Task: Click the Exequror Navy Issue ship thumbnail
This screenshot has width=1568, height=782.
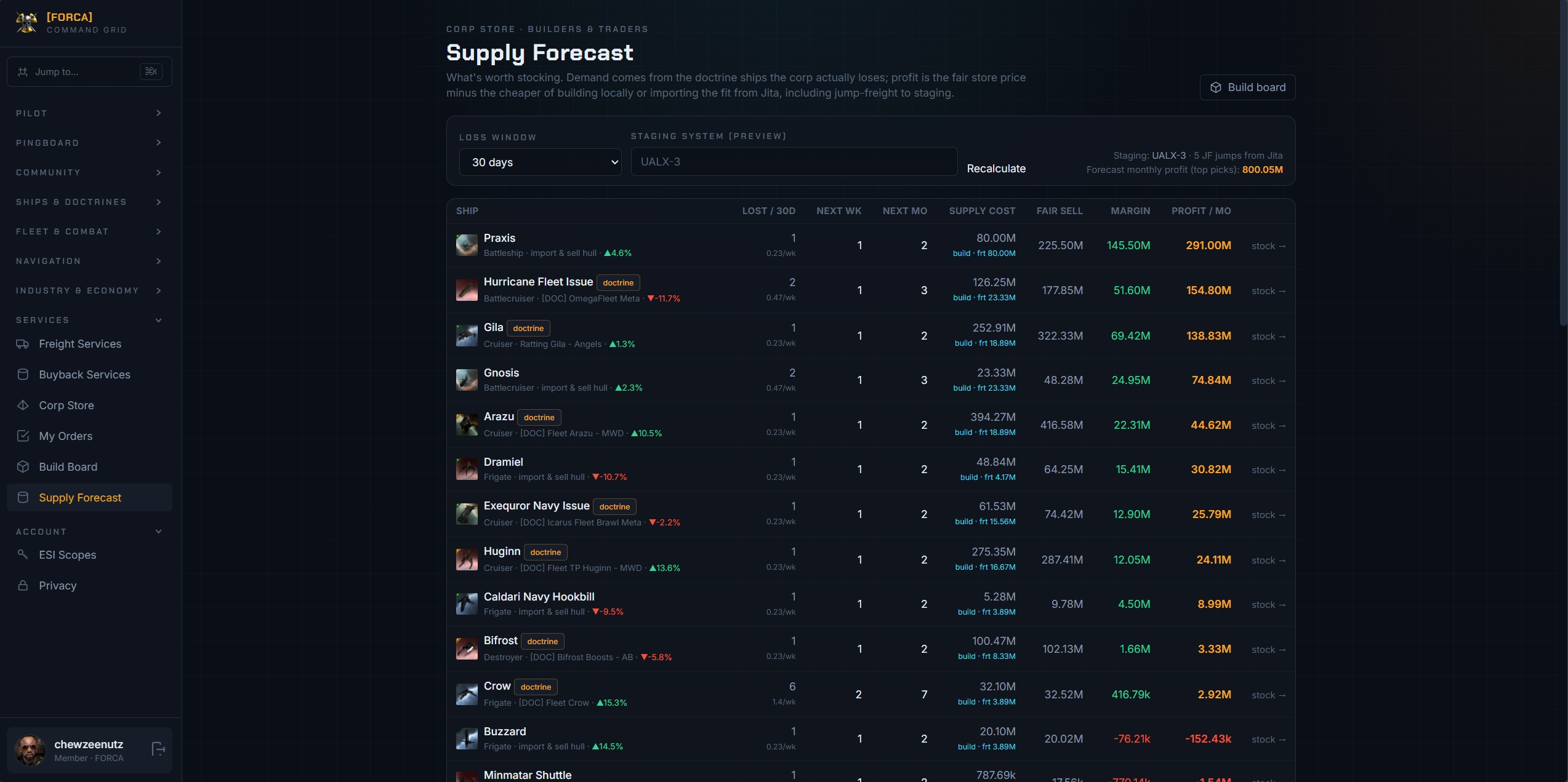Action: (x=467, y=514)
